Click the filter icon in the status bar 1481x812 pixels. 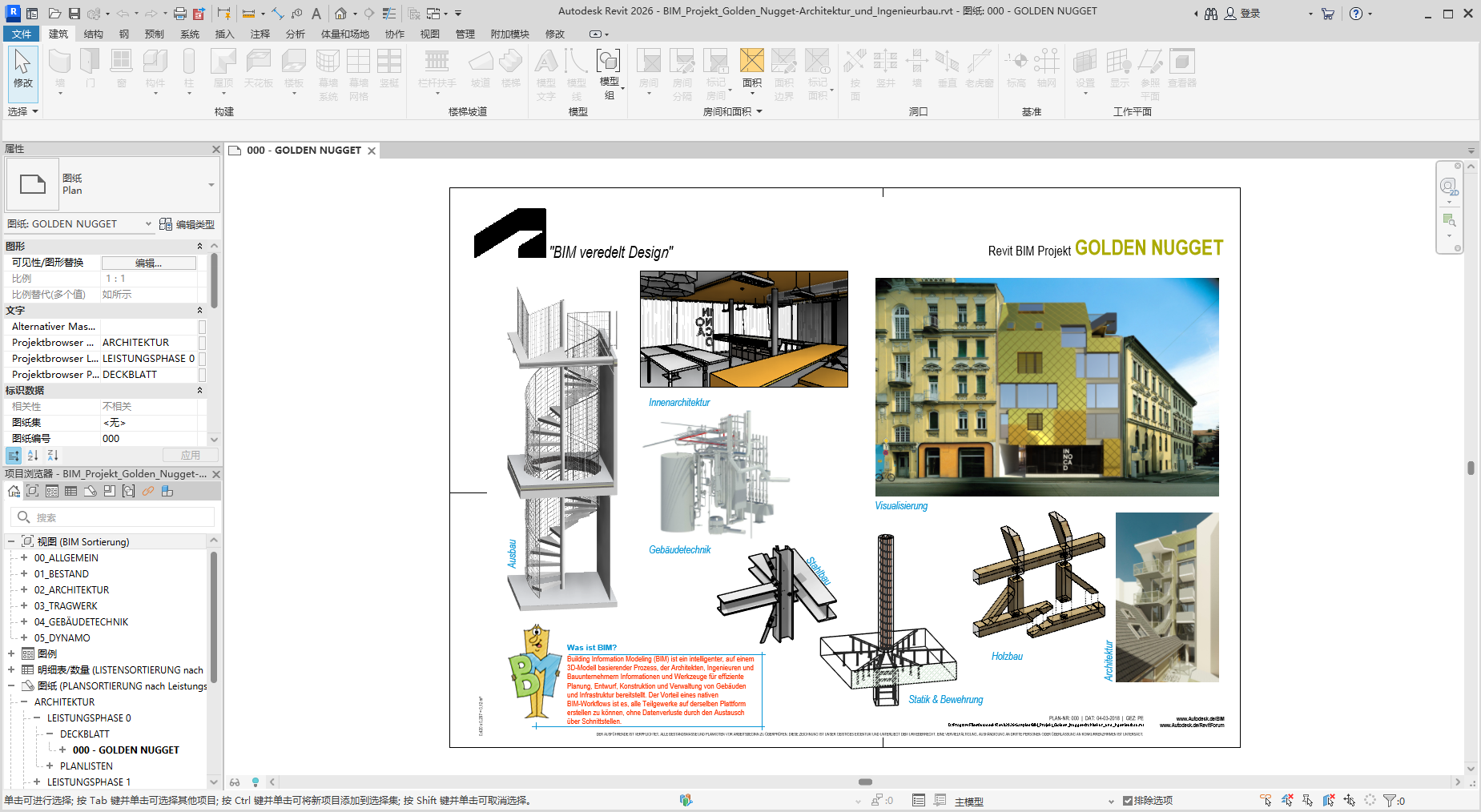click(x=1390, y=800)
